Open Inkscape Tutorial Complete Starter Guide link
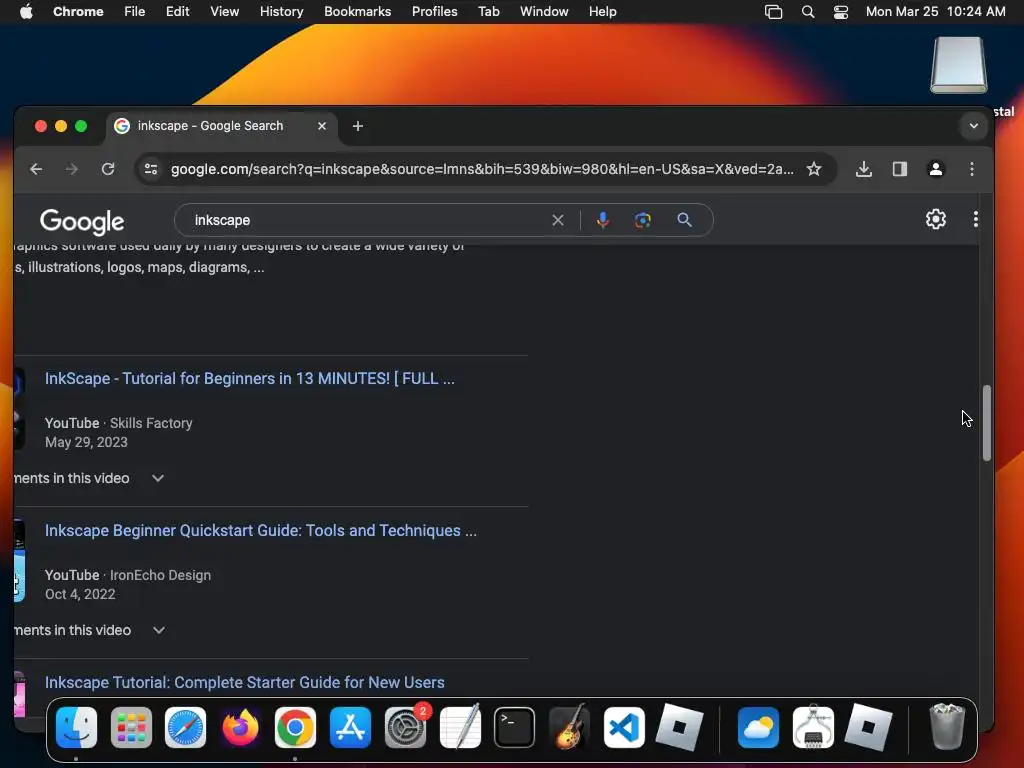 [245, 682]
